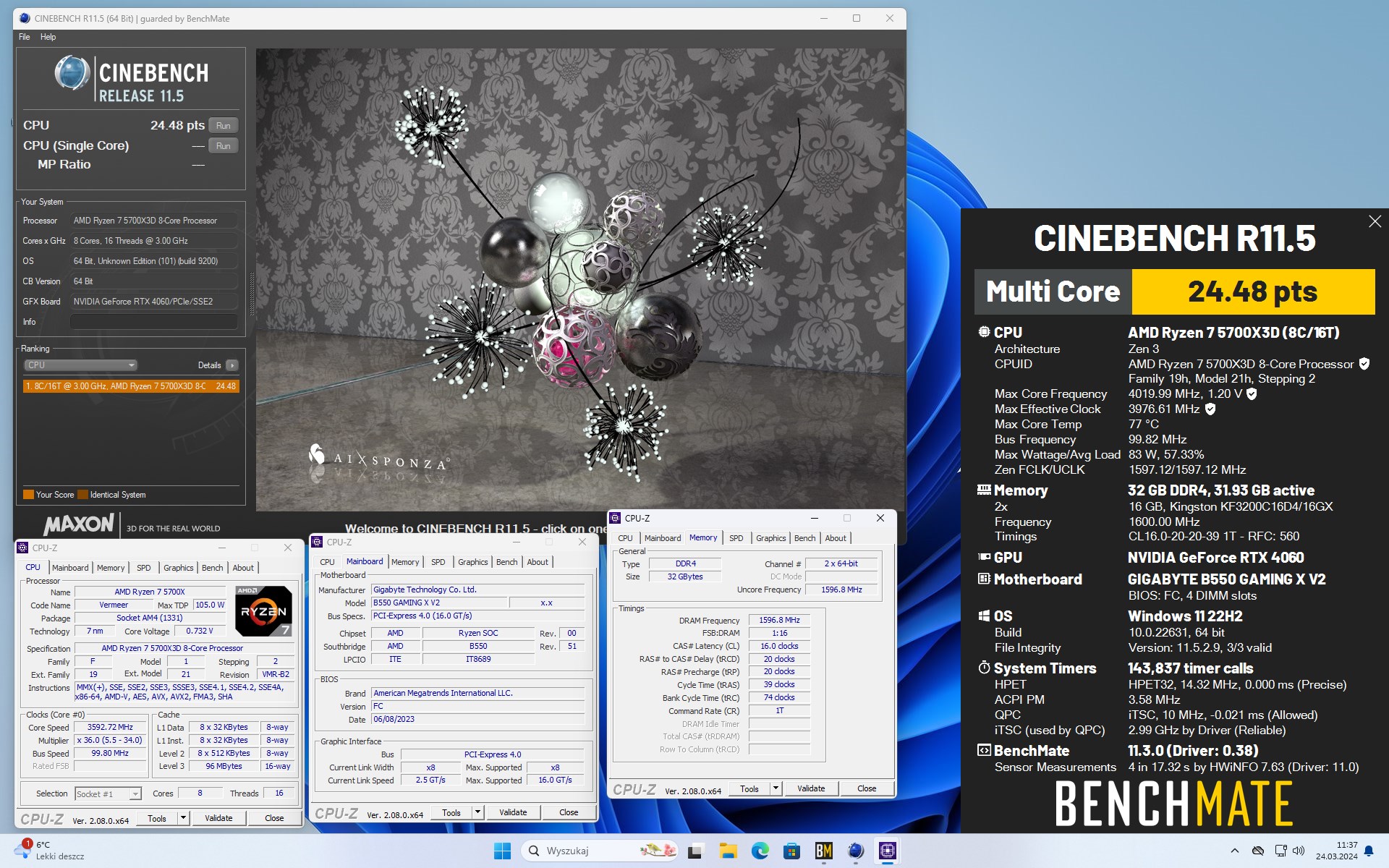The height and width of the screenshot is (868, 1389).
Task: Select the 8C/16T Ryzen 7 5700X3D ranking entry
Action: (131, 386)
